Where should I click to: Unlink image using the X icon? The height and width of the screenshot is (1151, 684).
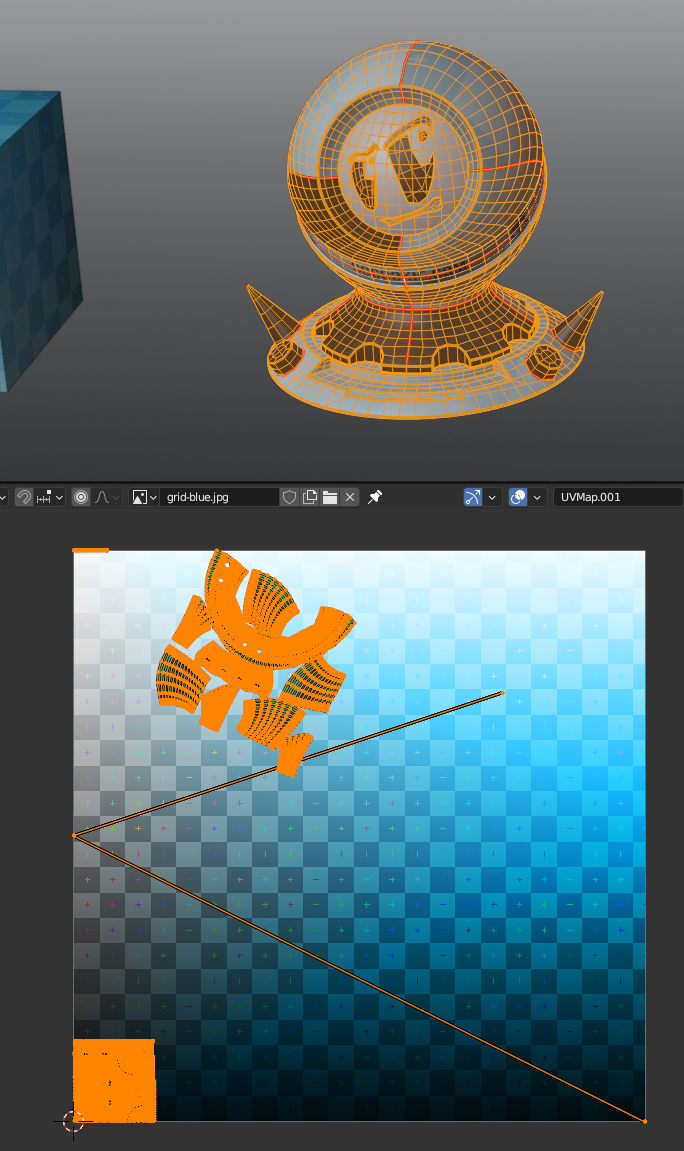(x=350, y=497)
